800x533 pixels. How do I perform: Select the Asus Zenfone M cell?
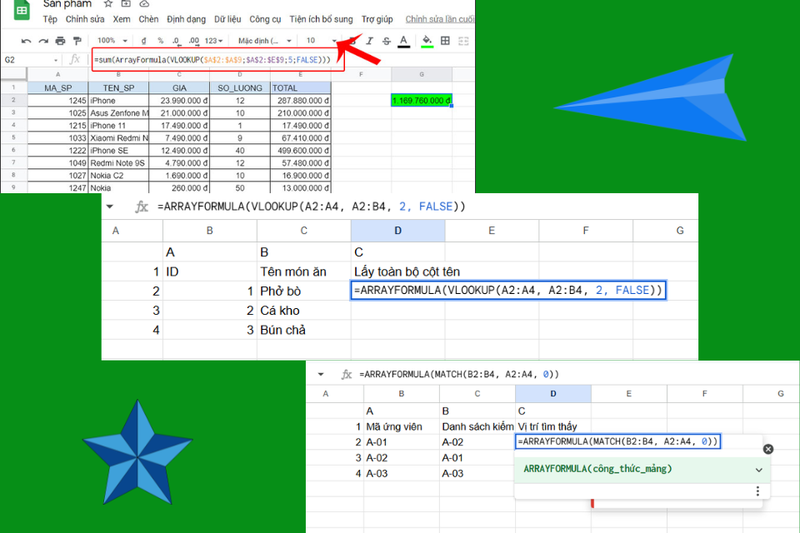tap(118, 113)
